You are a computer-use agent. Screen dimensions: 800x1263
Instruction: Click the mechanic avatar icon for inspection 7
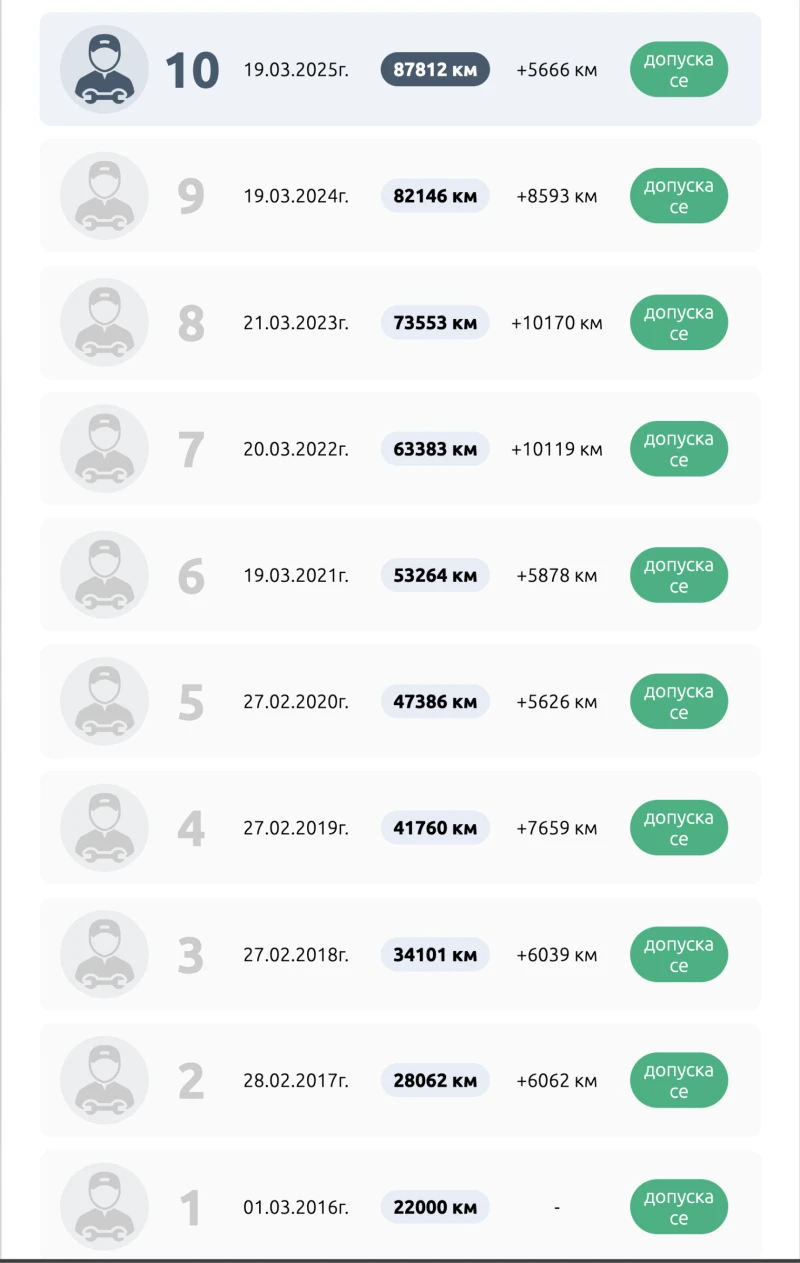coord(104,449)
